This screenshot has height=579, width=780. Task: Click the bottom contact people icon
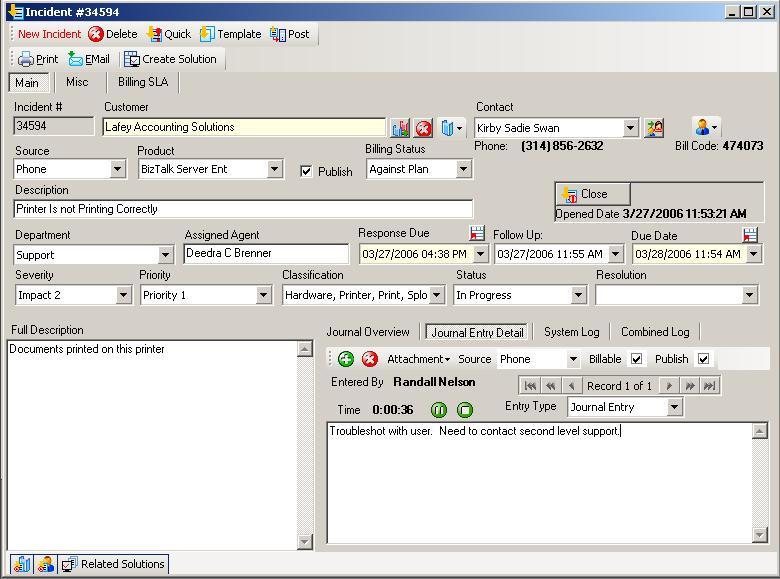(x=45, y=564)
